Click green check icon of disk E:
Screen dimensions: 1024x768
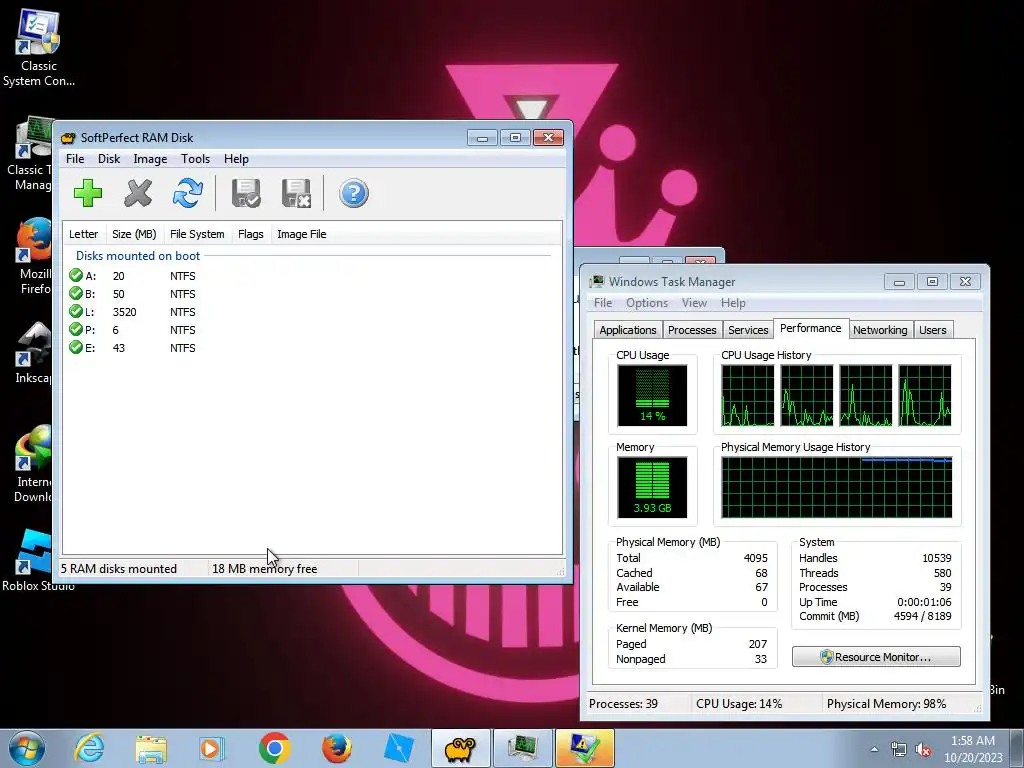(76, 347)
